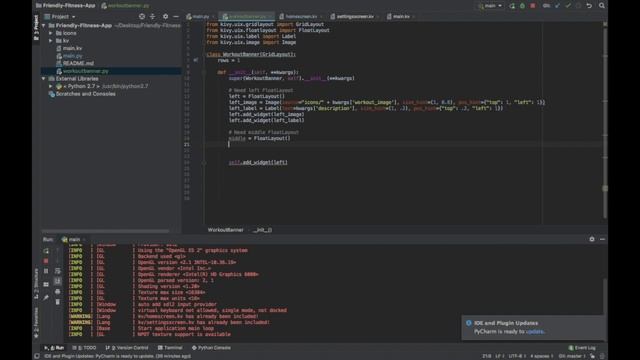Switch to main.kv editor tab

(401, 17)
